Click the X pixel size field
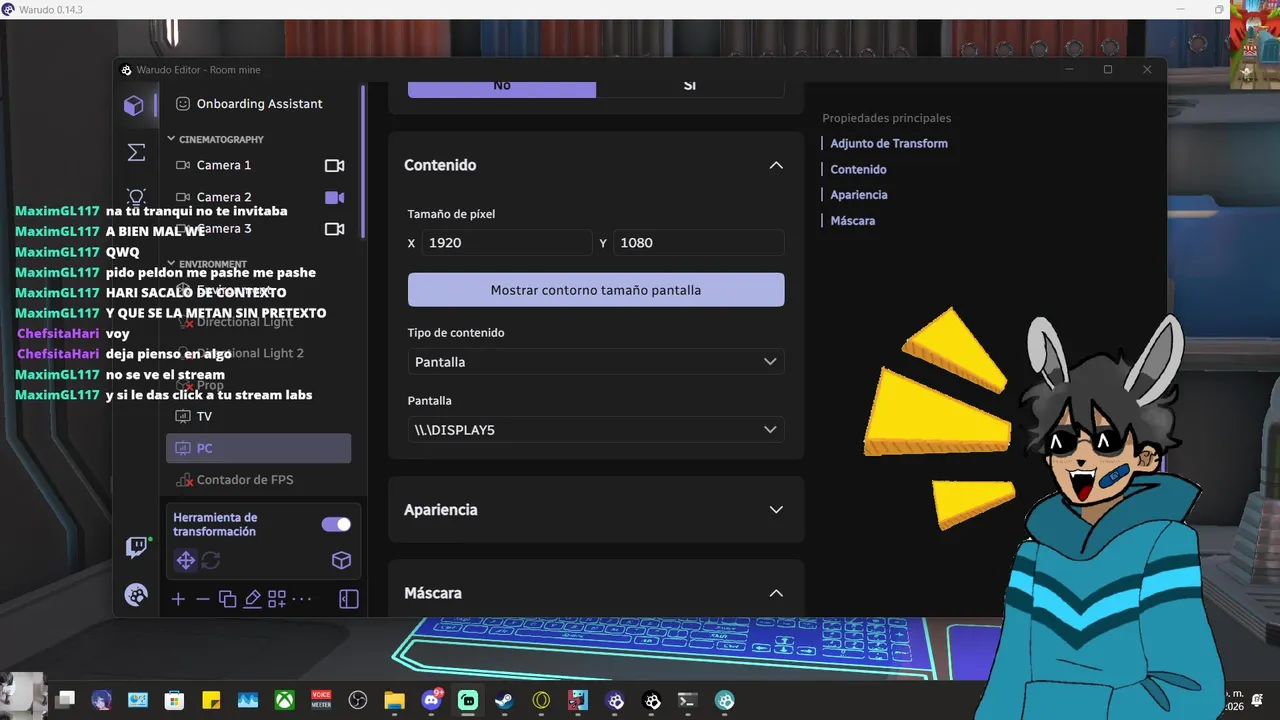The width and height of the screenshot is (1280, 720). coord(507,243)
